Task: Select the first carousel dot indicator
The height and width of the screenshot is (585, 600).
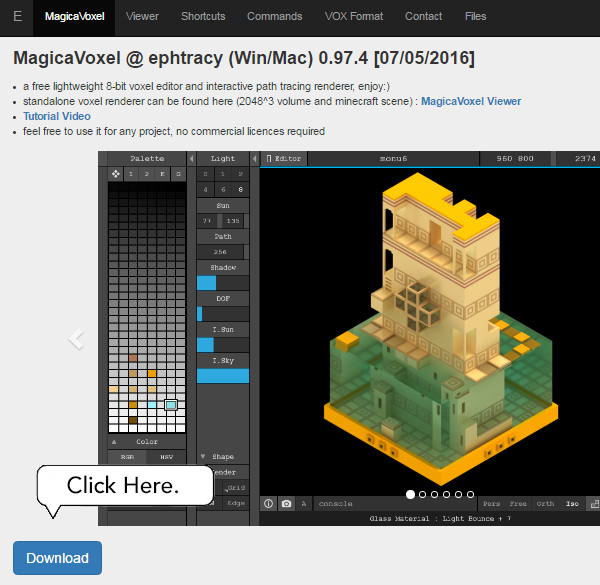Action: [x=410, y=494]
